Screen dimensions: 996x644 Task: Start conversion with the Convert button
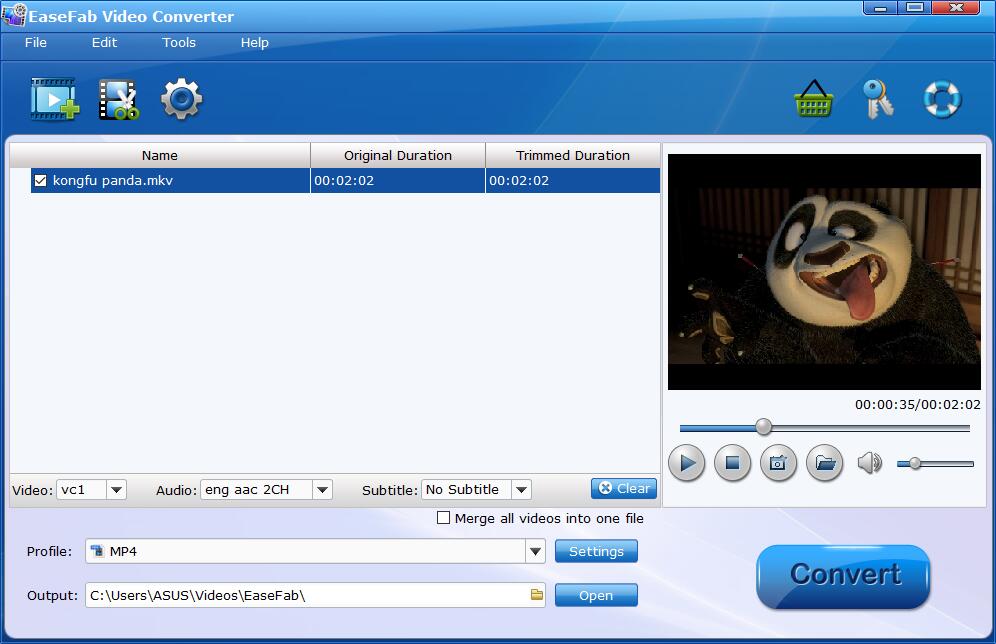tap(844, 575)
